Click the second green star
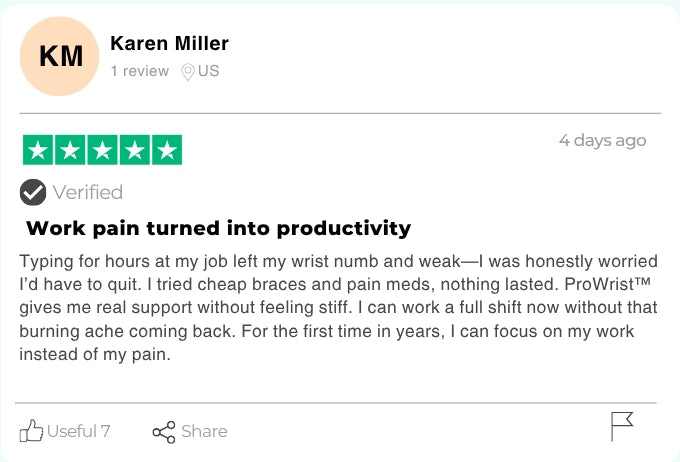Viewport: 680px width, 462px height. pos(70,150)
